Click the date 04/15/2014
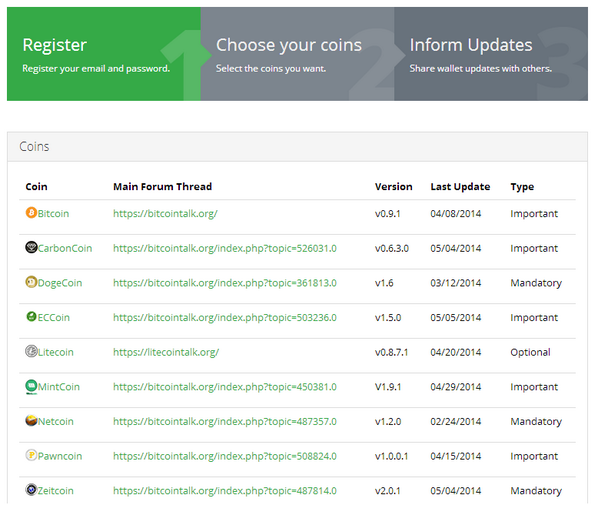 tap(456, 457)
